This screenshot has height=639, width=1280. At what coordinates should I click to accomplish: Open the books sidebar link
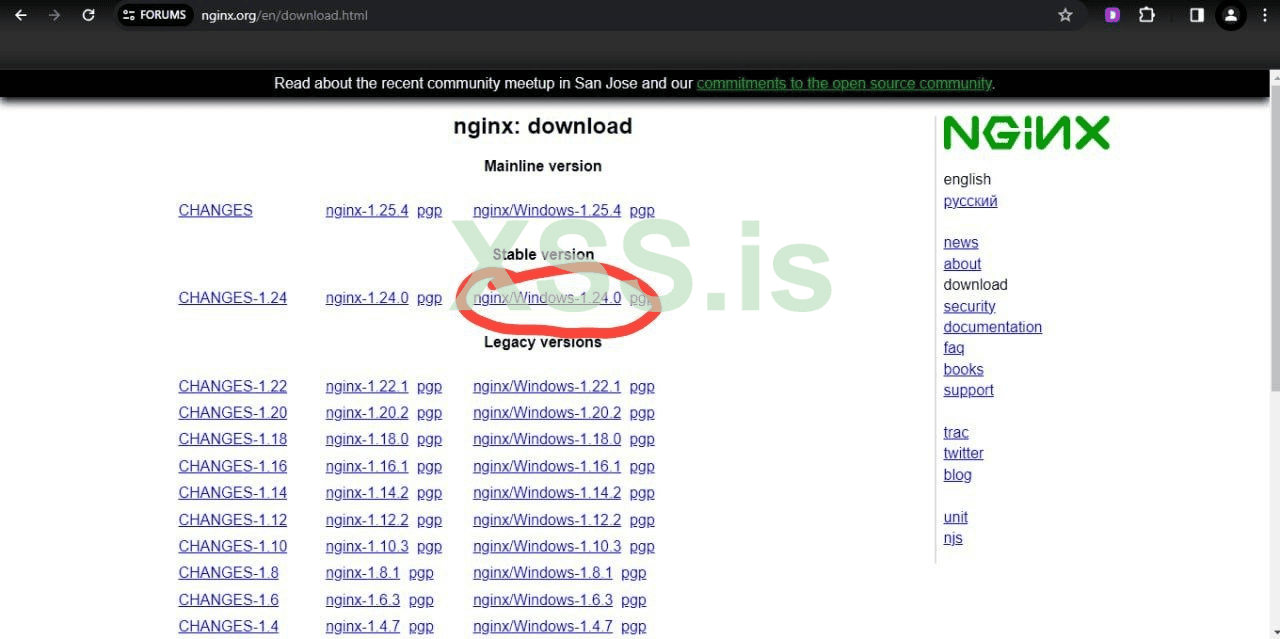click(963, 369)
